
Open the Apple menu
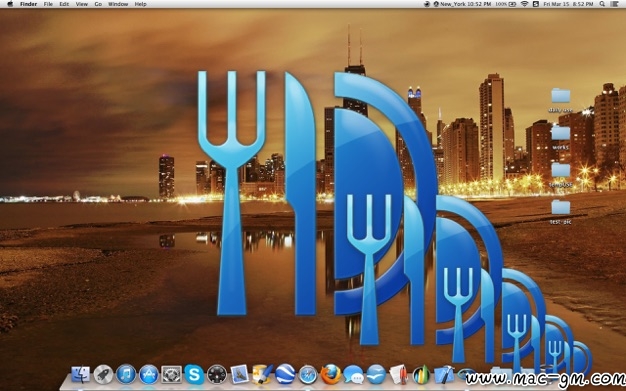pos(10,4)
